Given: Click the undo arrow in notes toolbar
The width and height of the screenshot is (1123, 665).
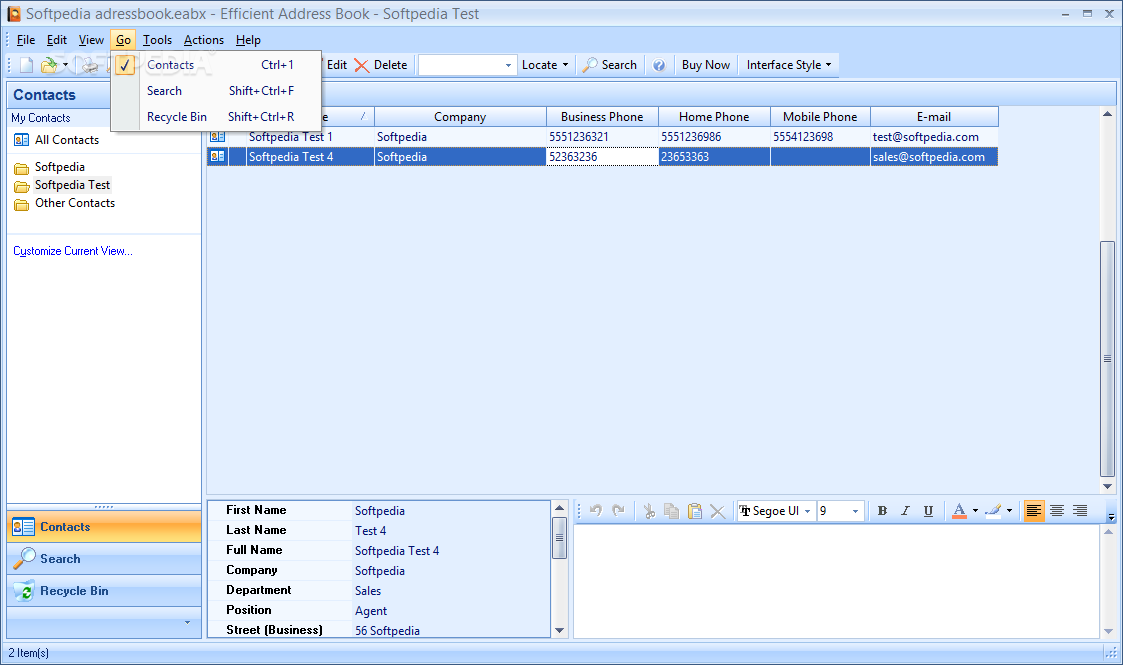Looking at the screenshot, I should [x=596, y=510].
